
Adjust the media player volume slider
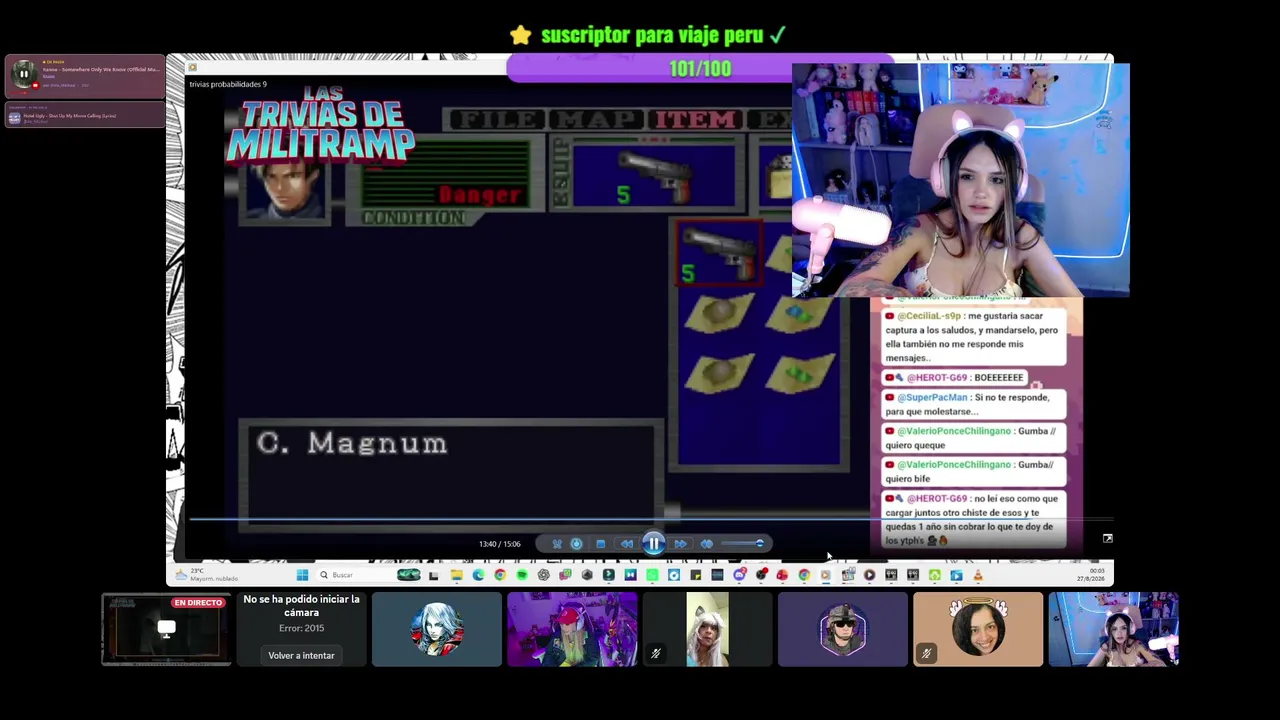click(x=743, y=544)
